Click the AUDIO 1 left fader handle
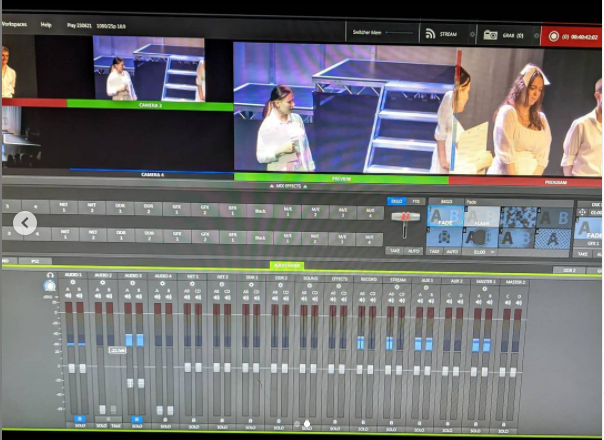Screen dimensions: 604x440 point(72,368)
